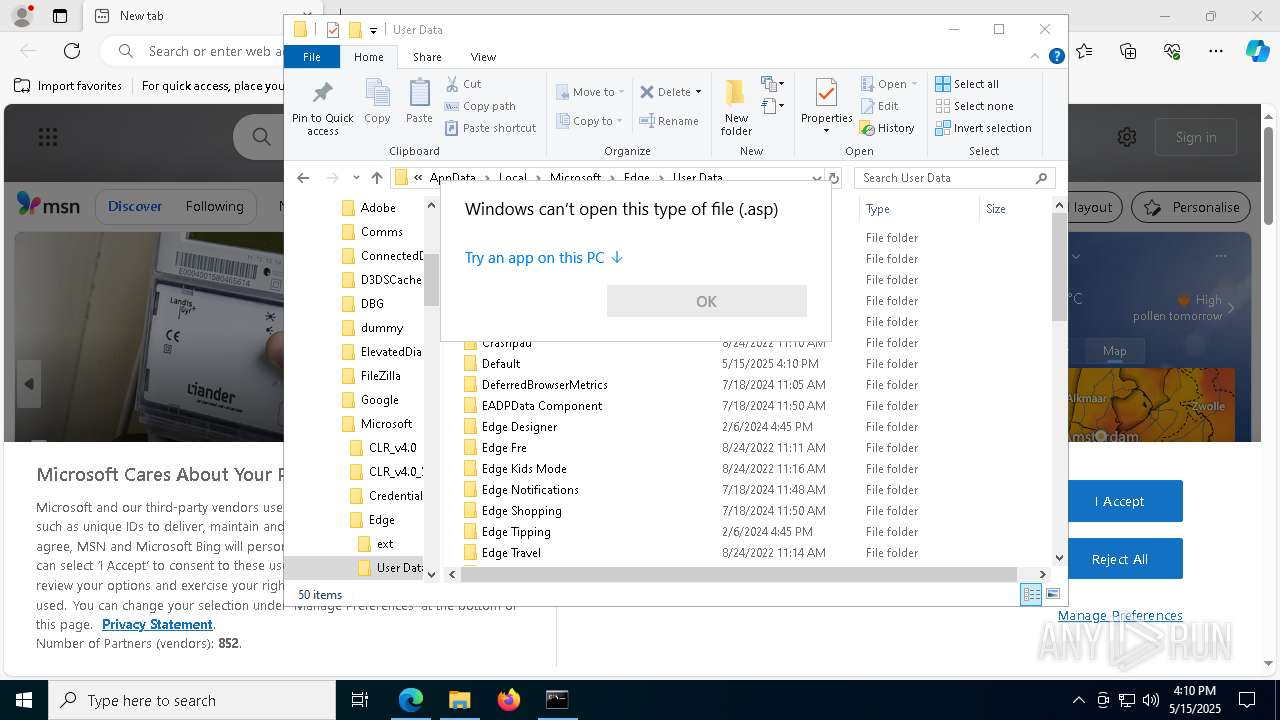
Task: Refresh the Edge browser page
Action: coord(72,50)
